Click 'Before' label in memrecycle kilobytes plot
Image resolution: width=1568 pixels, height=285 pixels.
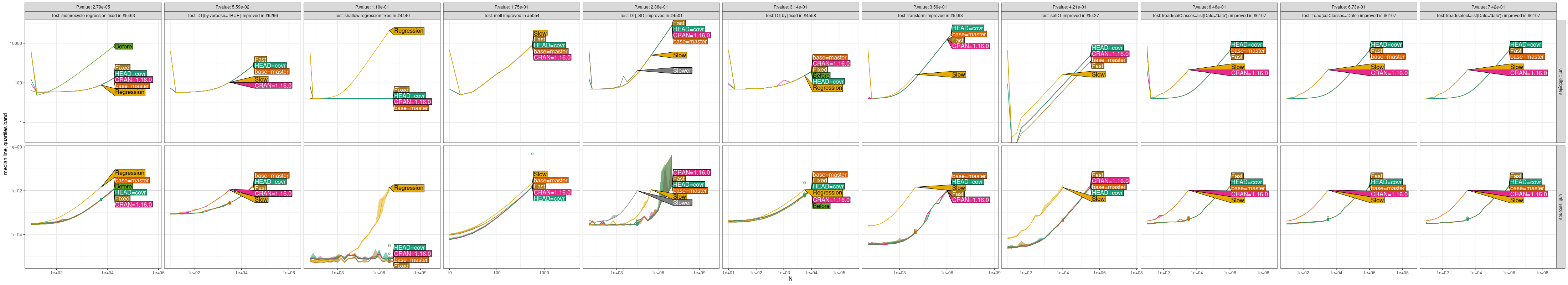tap(124, 46)
